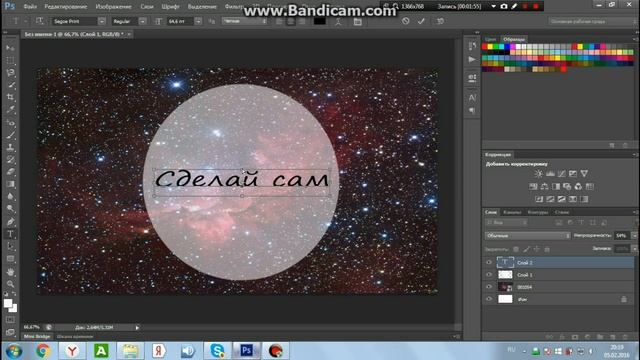Screen dimensions: 640x360
Task: Select the Rectangular Marquee tool
Action: (x=10, y=60)
